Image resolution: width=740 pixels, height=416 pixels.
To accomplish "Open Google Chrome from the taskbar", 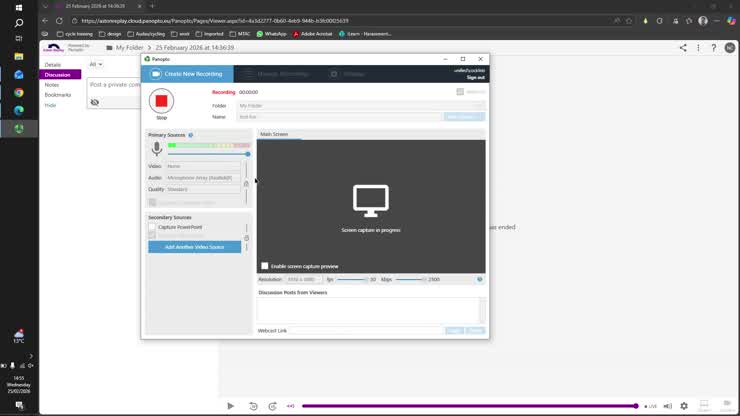I will tap(19, 93).
